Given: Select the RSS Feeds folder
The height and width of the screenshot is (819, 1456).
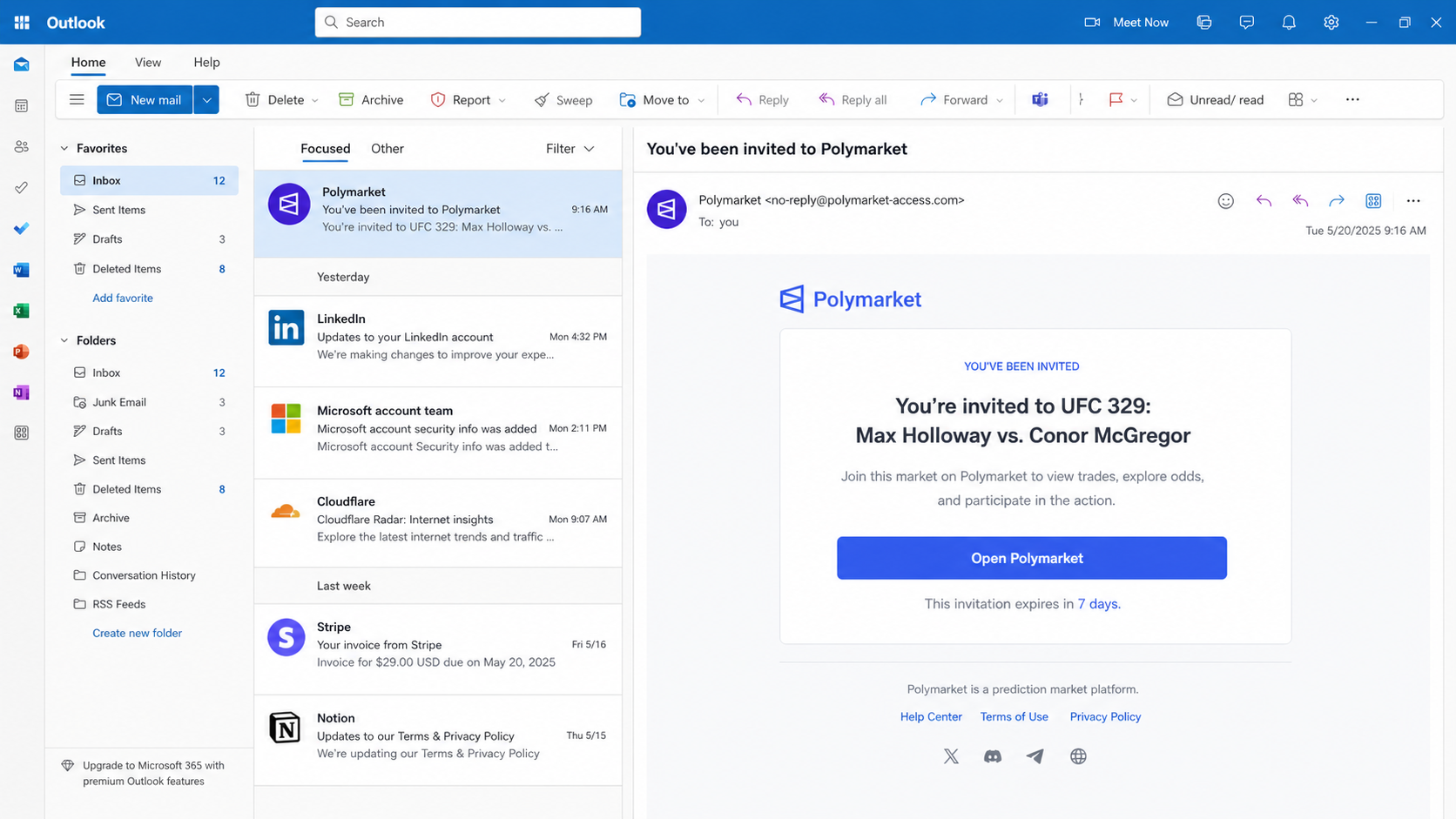Looking at the screenshot, I should pos(149,604).
